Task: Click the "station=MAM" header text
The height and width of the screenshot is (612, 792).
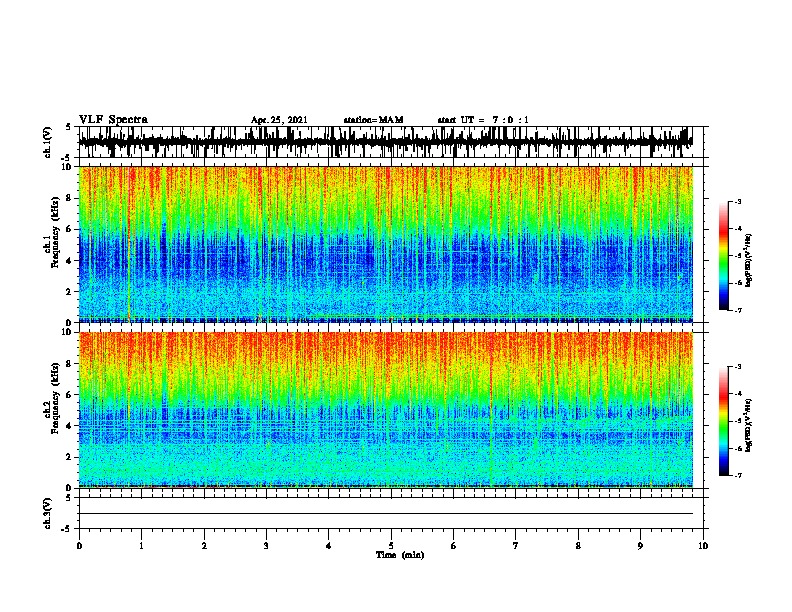Action: point(373,120)
